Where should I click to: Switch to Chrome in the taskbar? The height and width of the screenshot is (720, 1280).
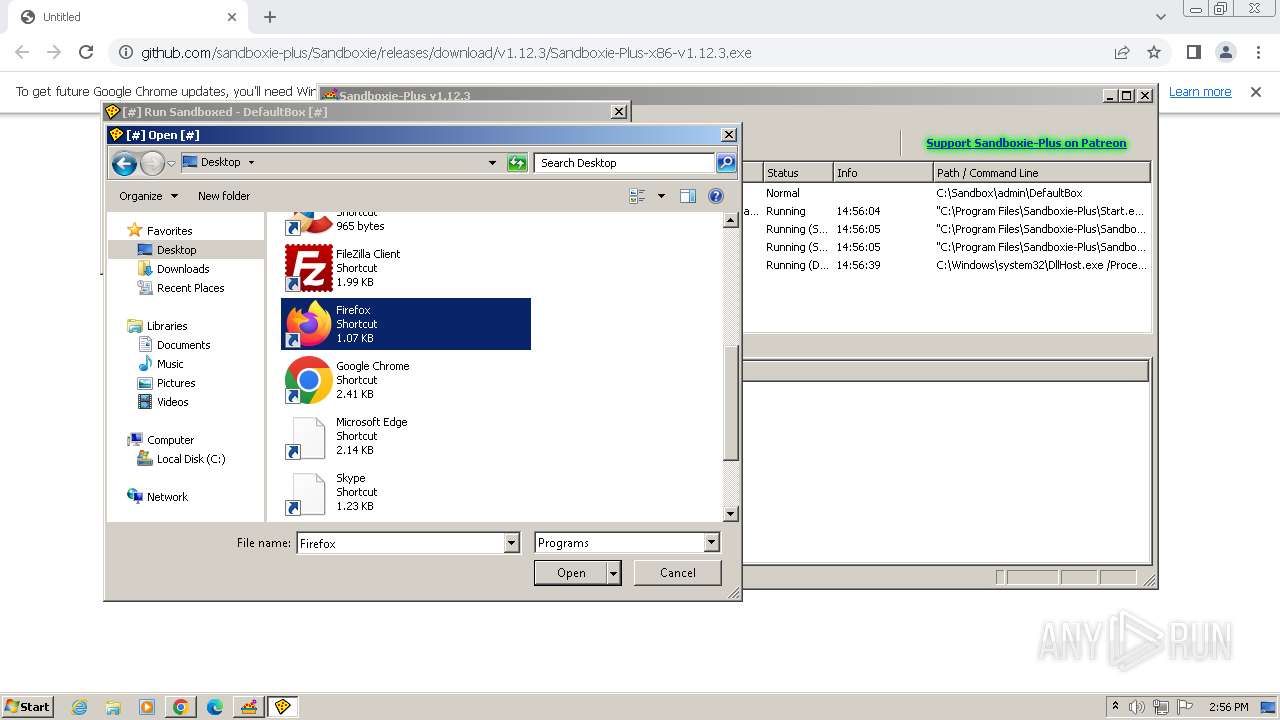click(181, 707)
